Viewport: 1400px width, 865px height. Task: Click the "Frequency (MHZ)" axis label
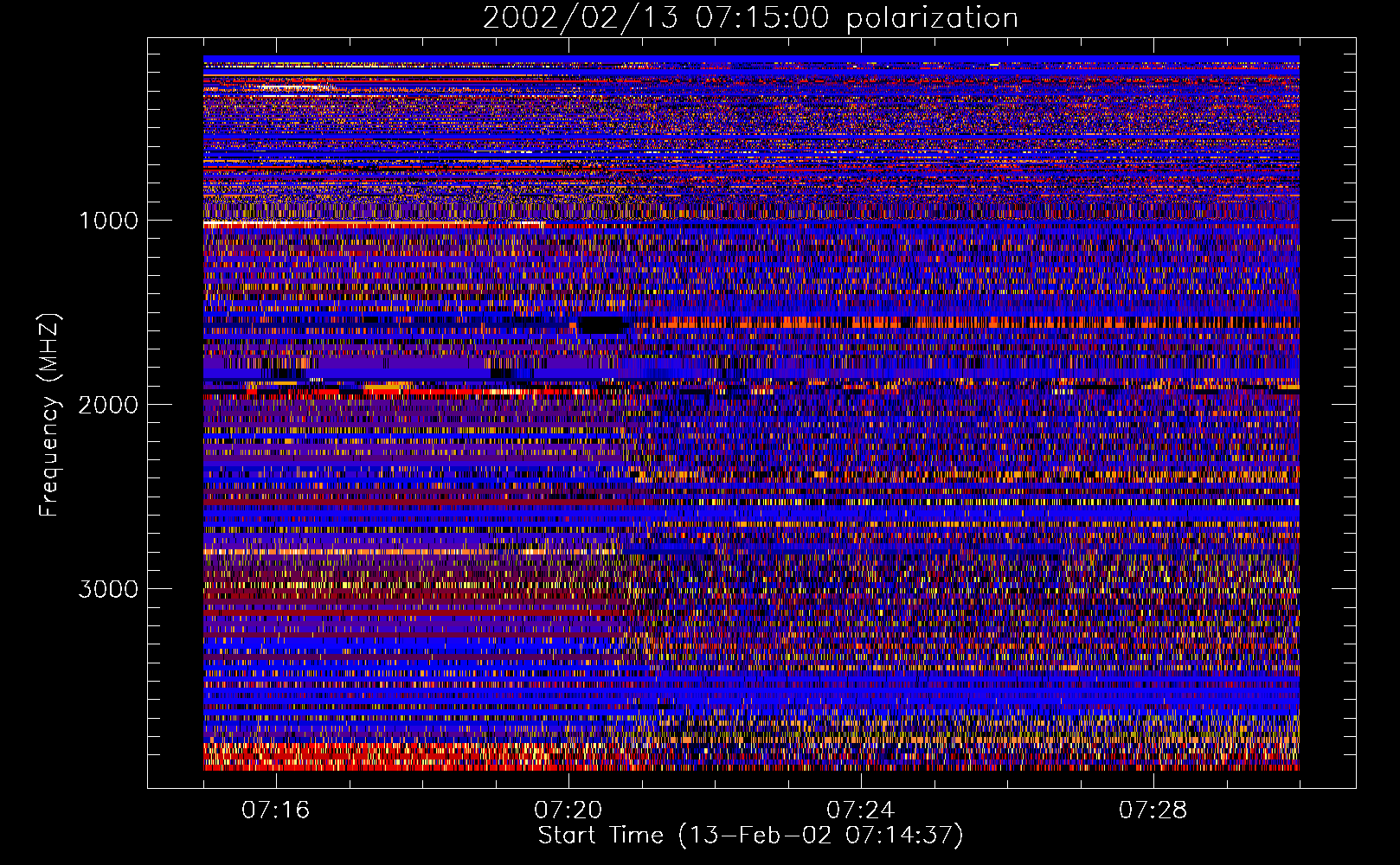pos(50,415)
